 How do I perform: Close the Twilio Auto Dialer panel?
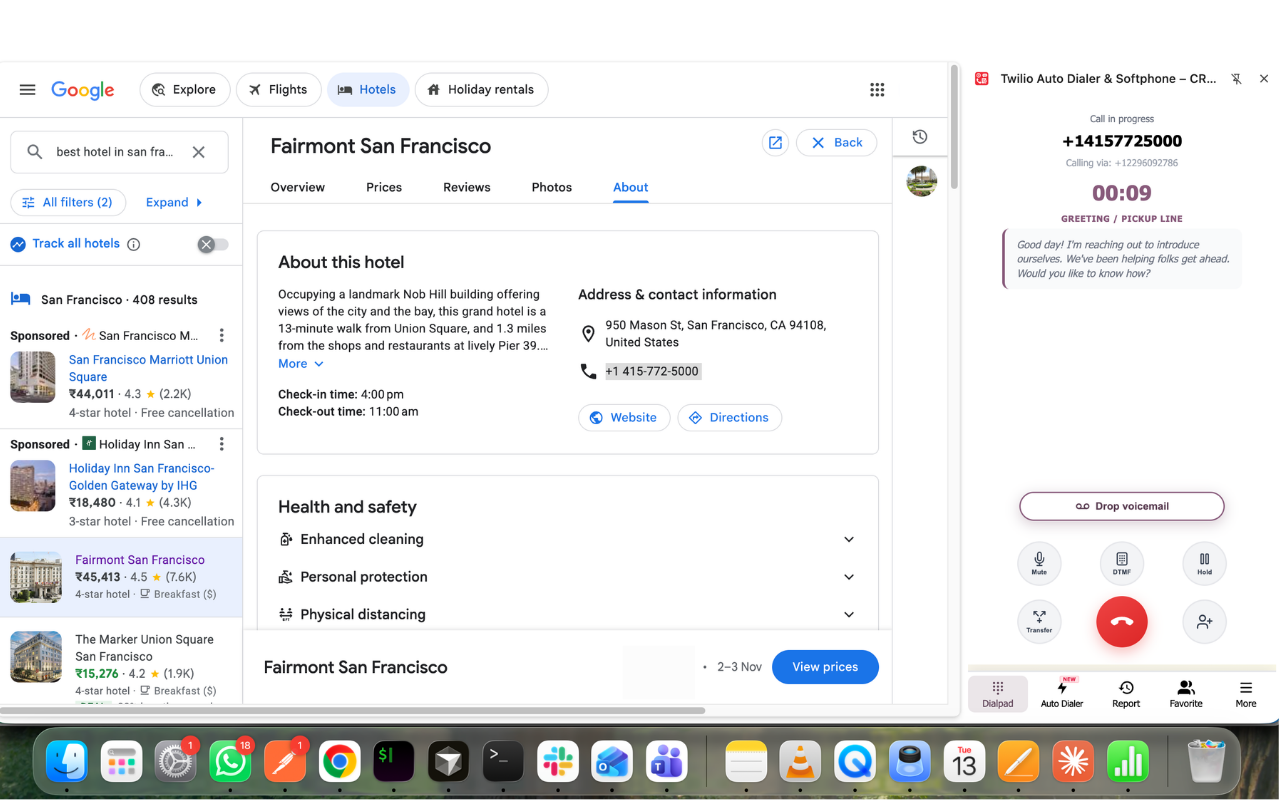pos(1264,79)
